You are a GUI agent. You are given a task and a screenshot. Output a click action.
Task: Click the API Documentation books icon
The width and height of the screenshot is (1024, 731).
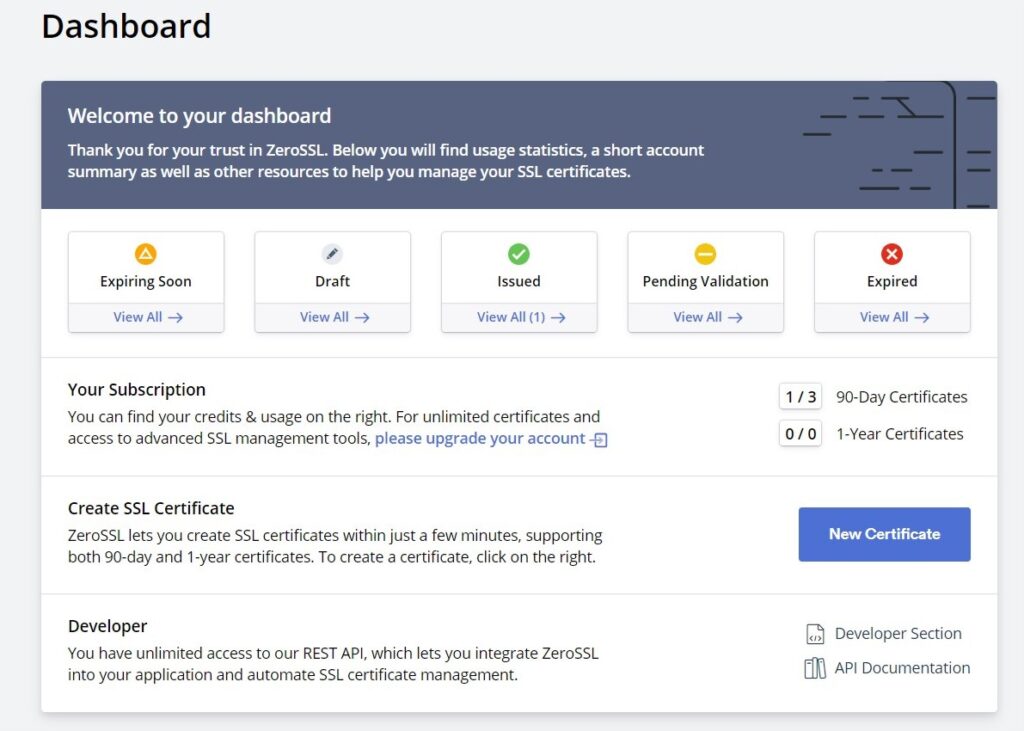click(815, 668)
